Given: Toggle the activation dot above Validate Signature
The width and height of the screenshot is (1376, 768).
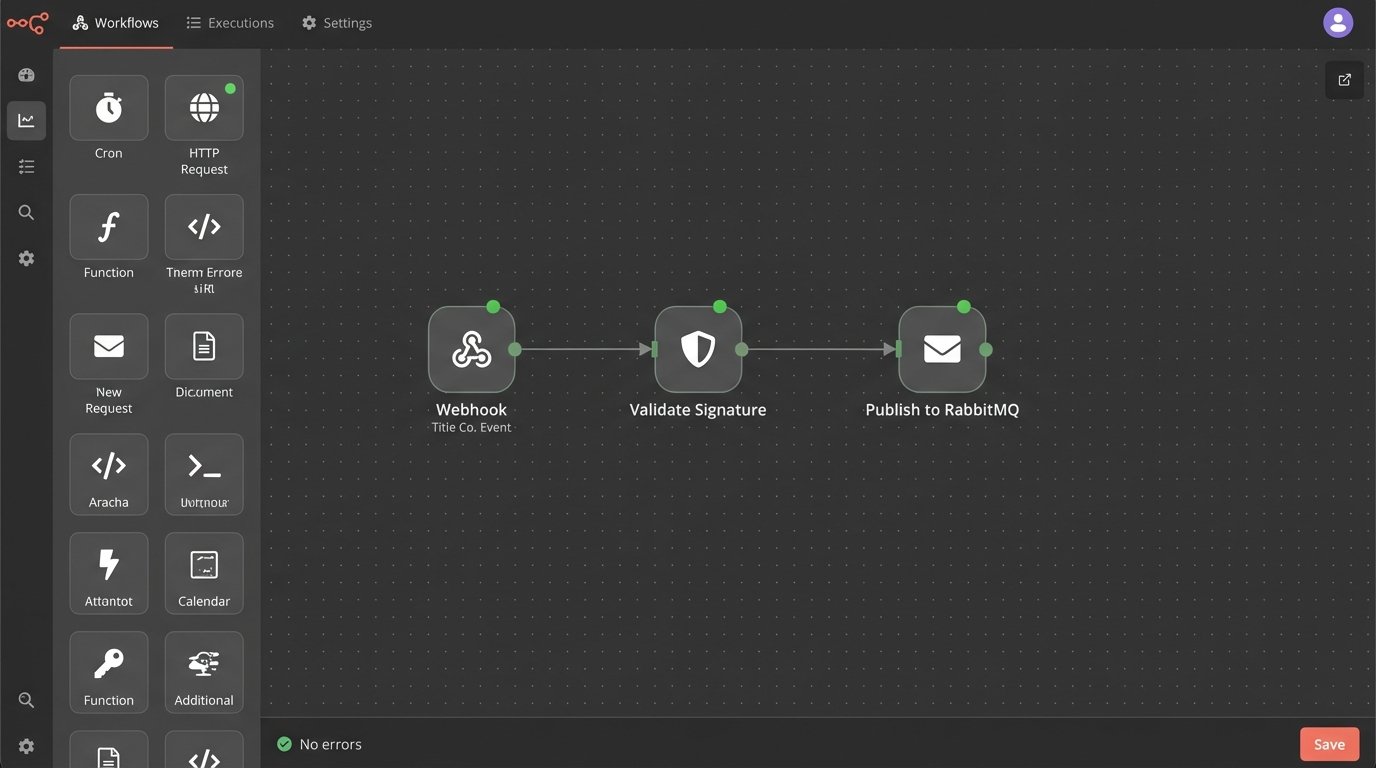Looking at the screenshot, I should (x=719, y=307).
